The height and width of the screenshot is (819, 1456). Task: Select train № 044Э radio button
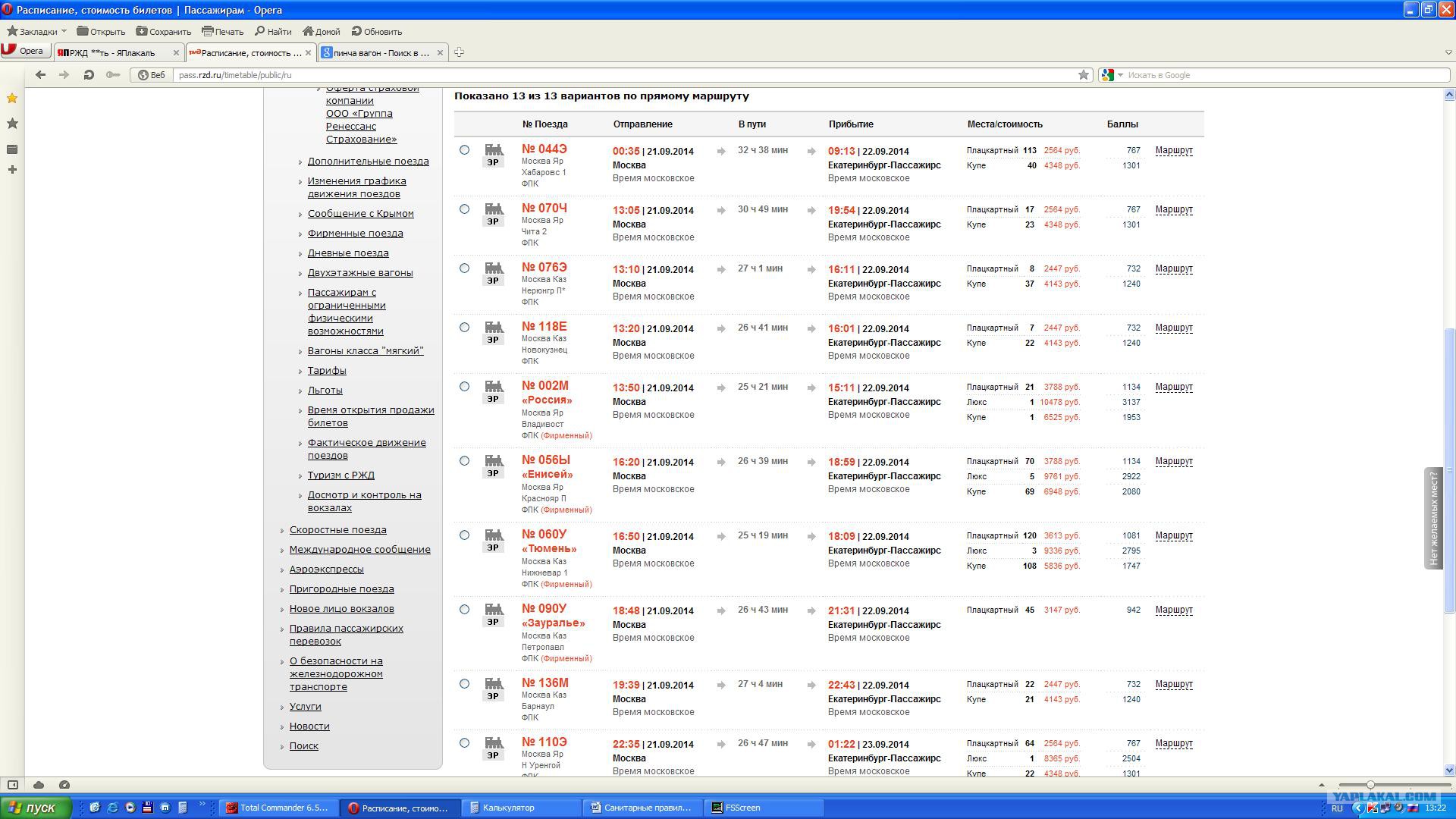pos(464,150)
